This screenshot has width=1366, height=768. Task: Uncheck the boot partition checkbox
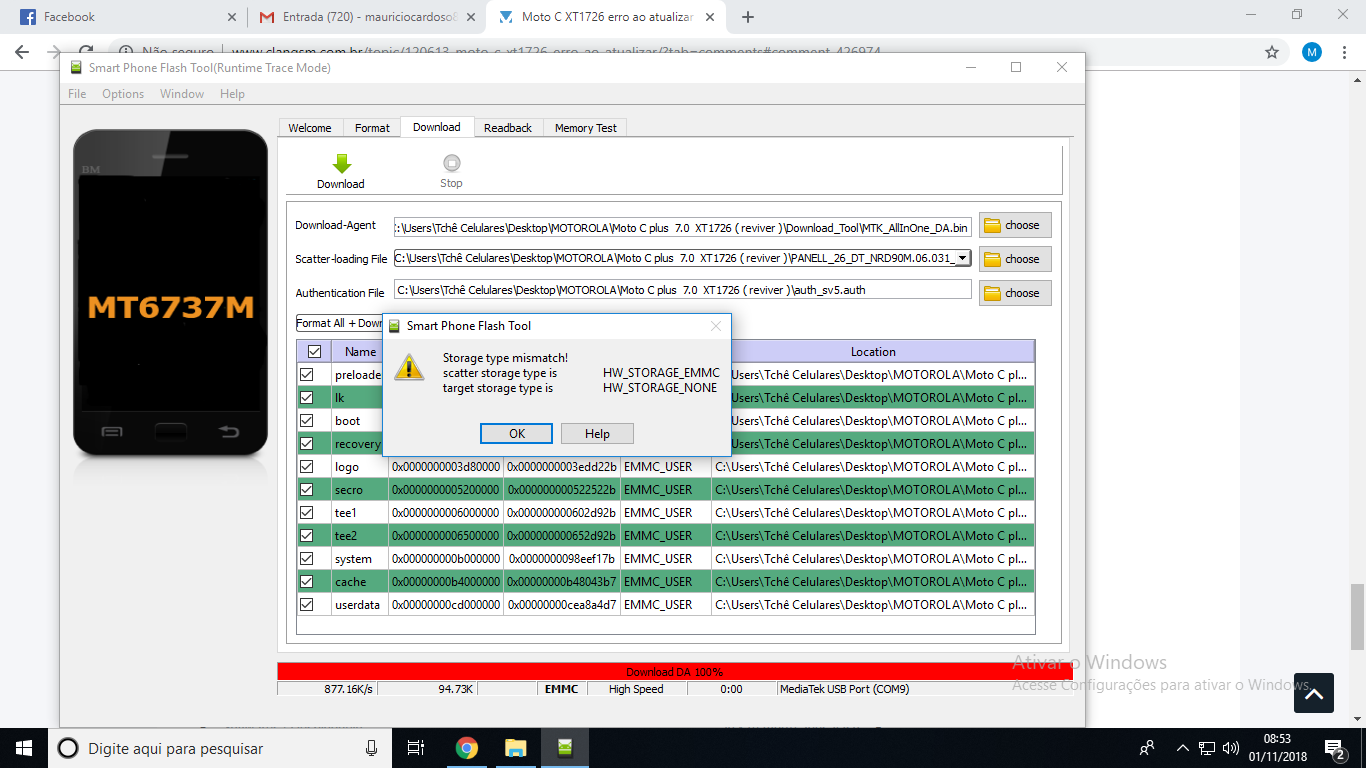pyautogui.click(x=307, y=421)
